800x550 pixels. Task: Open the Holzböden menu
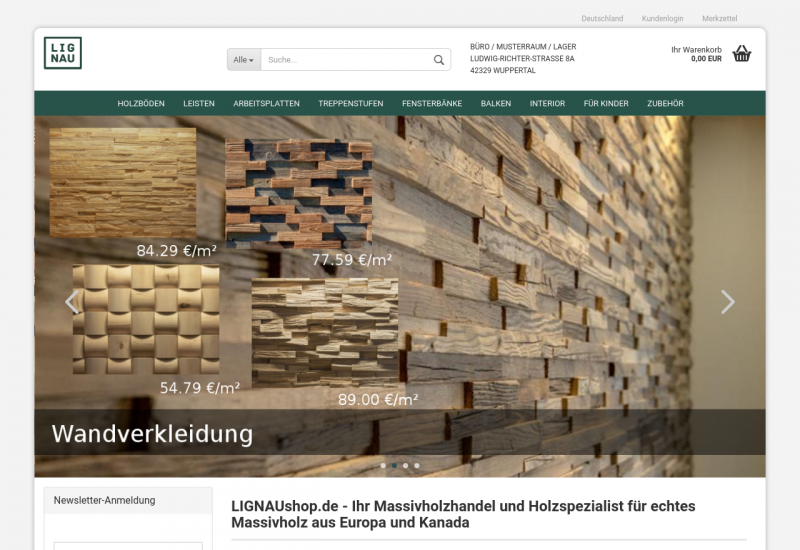pyautogui.click(x=141, y=104)
